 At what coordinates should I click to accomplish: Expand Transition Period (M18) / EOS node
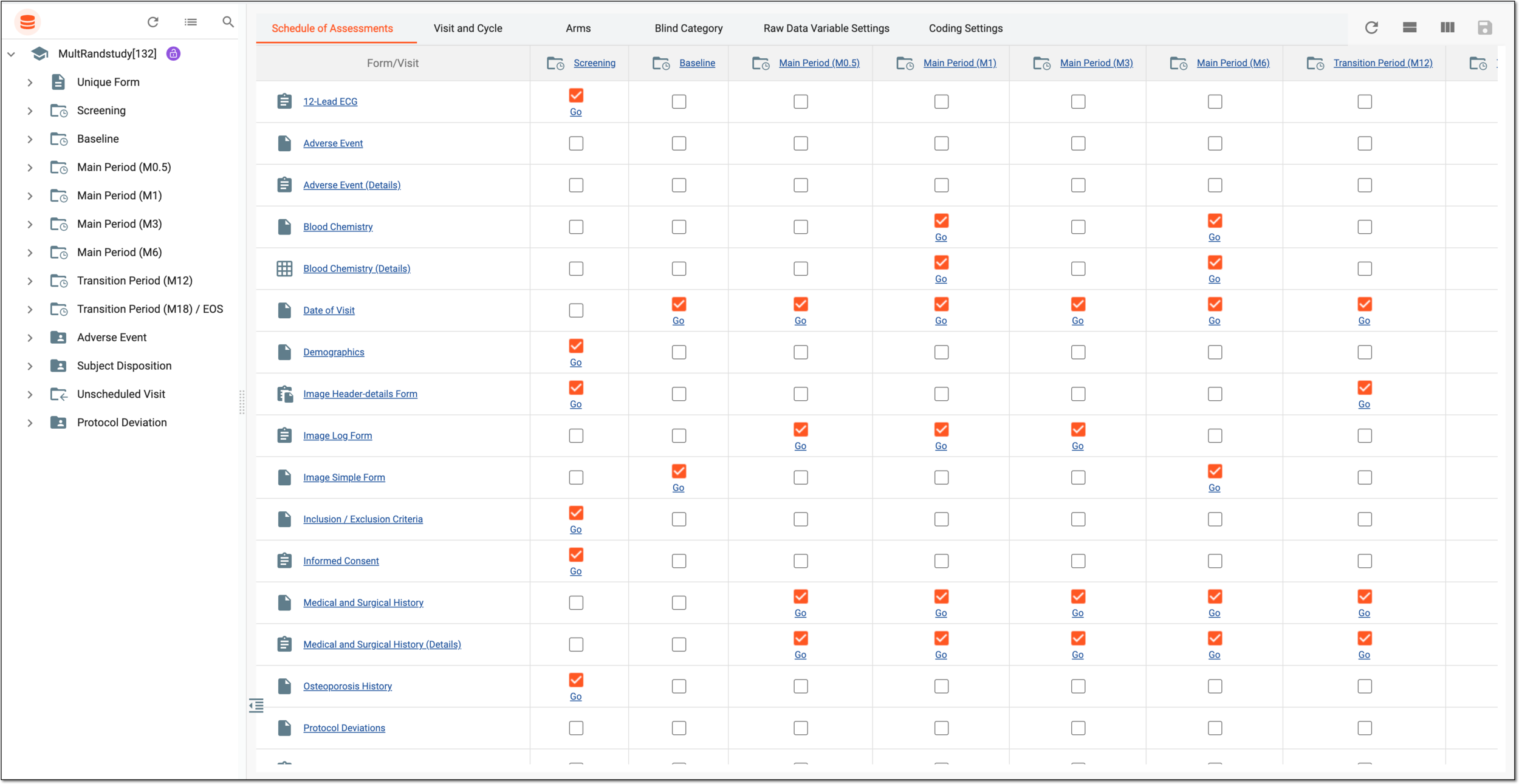30,309
